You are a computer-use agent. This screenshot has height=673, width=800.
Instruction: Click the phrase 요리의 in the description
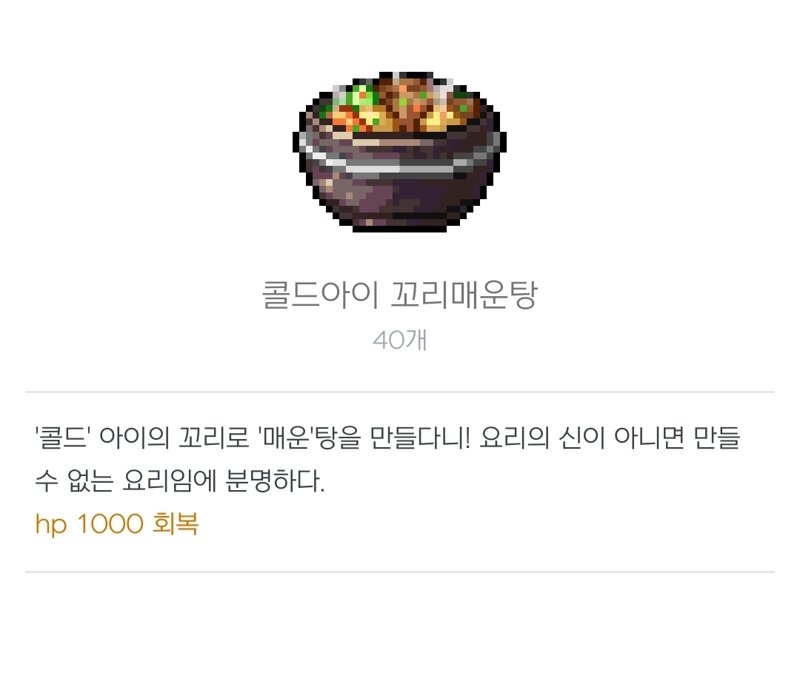(514, 438)
